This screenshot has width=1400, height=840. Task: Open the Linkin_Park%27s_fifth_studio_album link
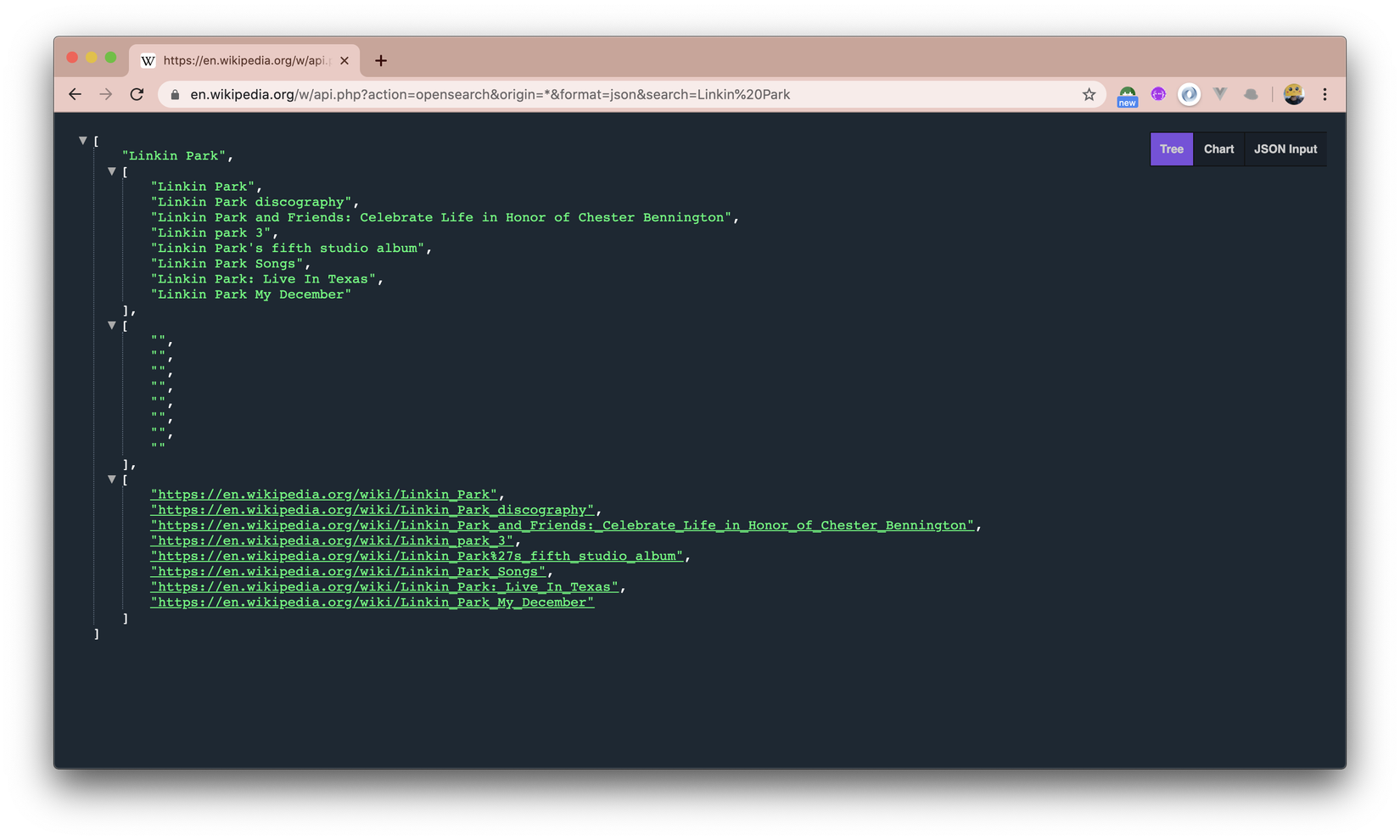point(417,556)
